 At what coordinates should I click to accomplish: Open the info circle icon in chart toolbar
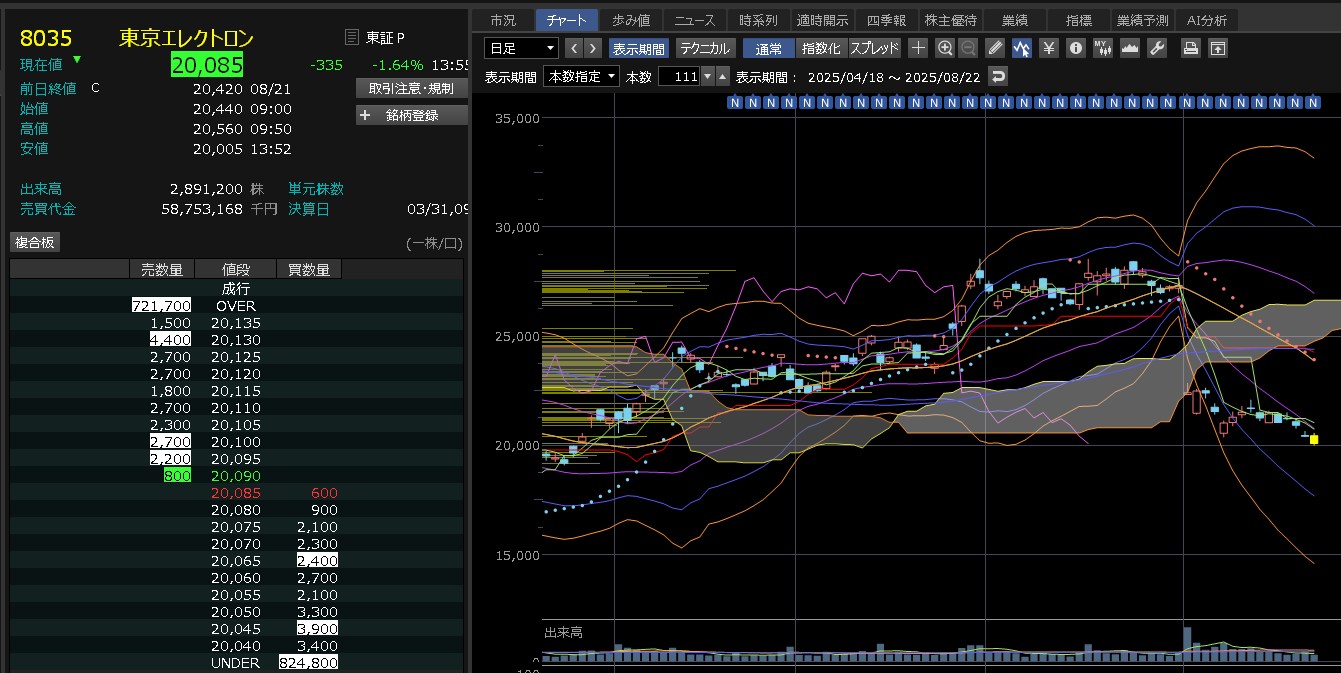[1076, 48]
